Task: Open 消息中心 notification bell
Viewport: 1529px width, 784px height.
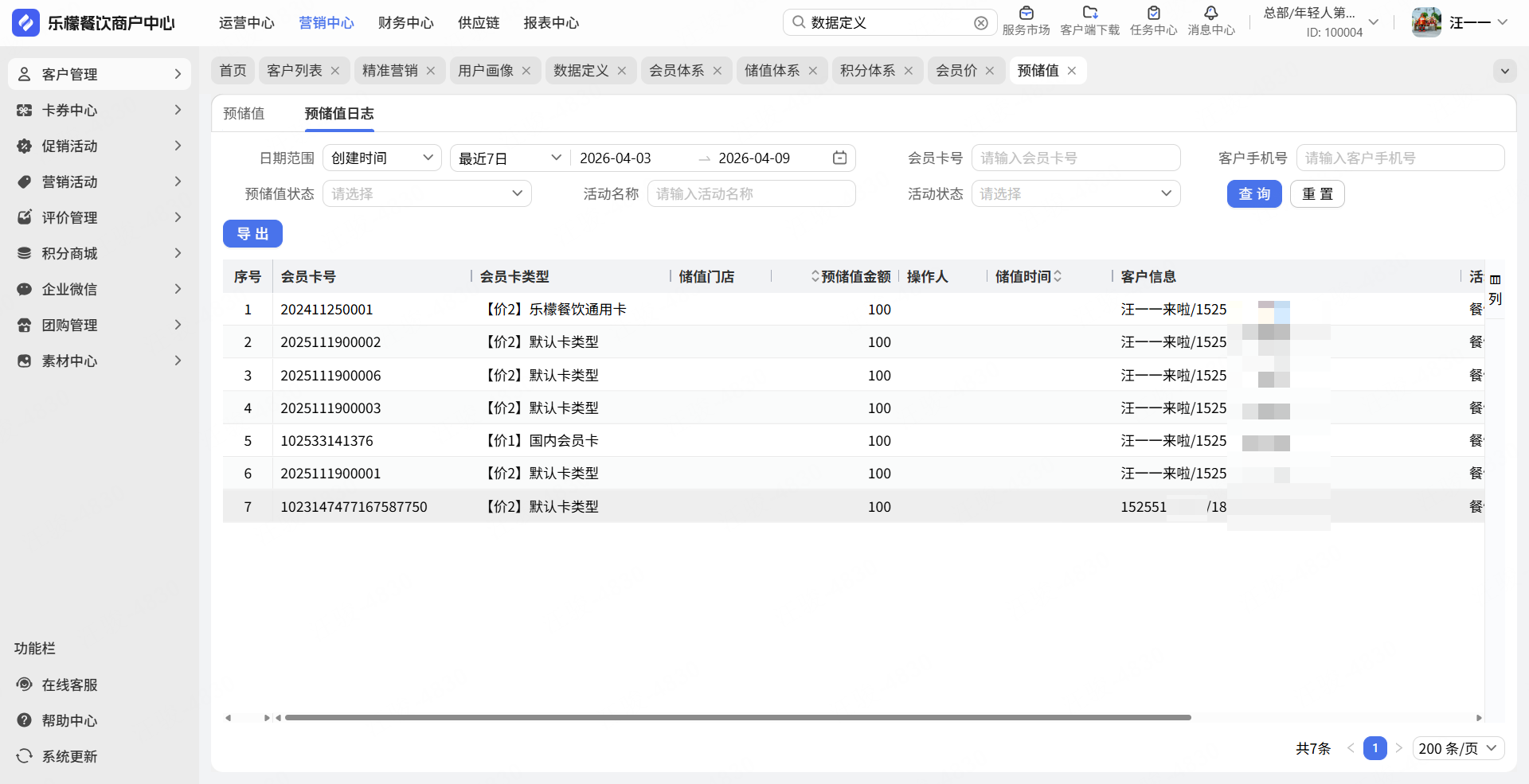Action: (x=1210, y=14)
